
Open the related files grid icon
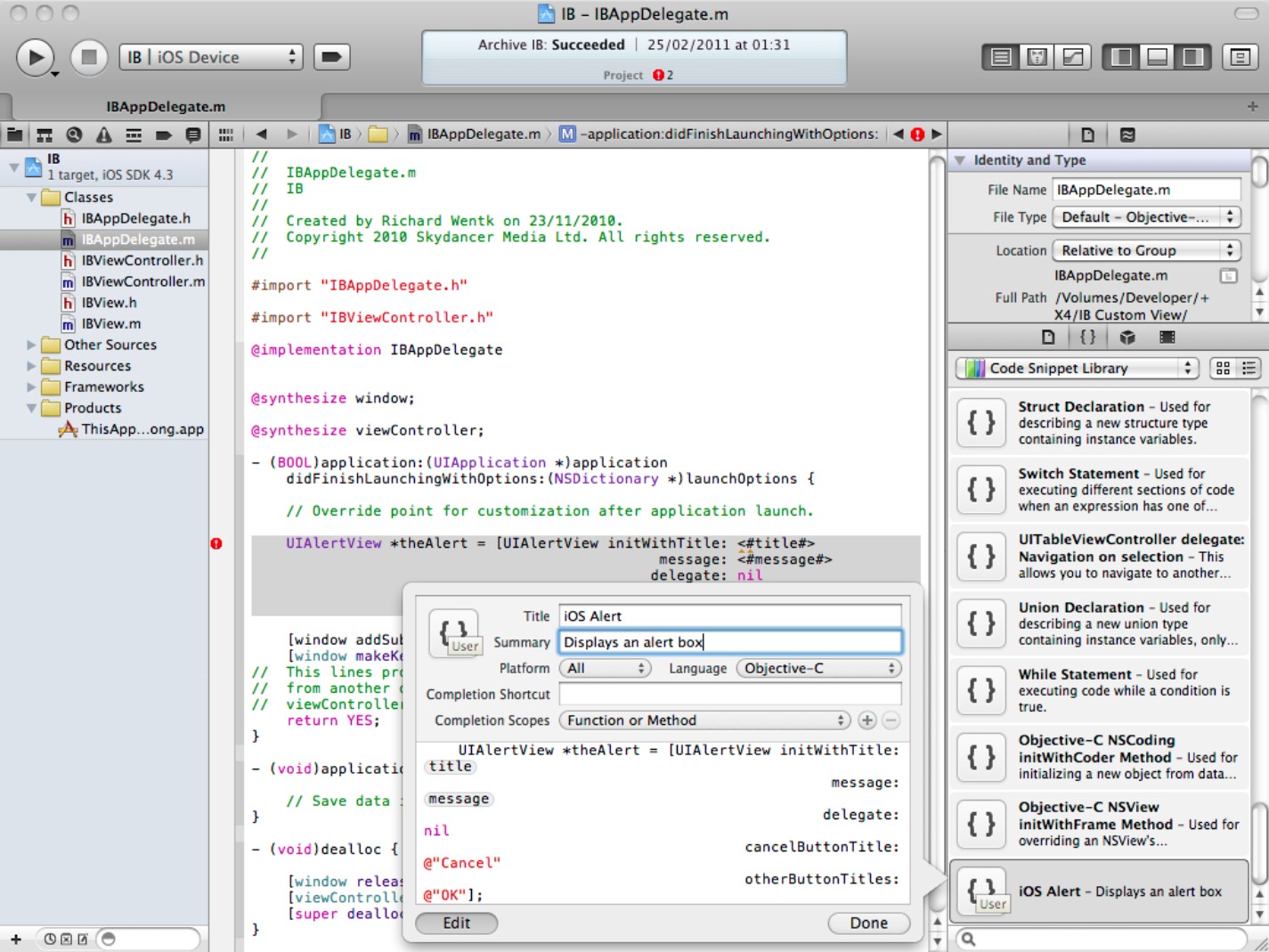click(x=226, y=134)
